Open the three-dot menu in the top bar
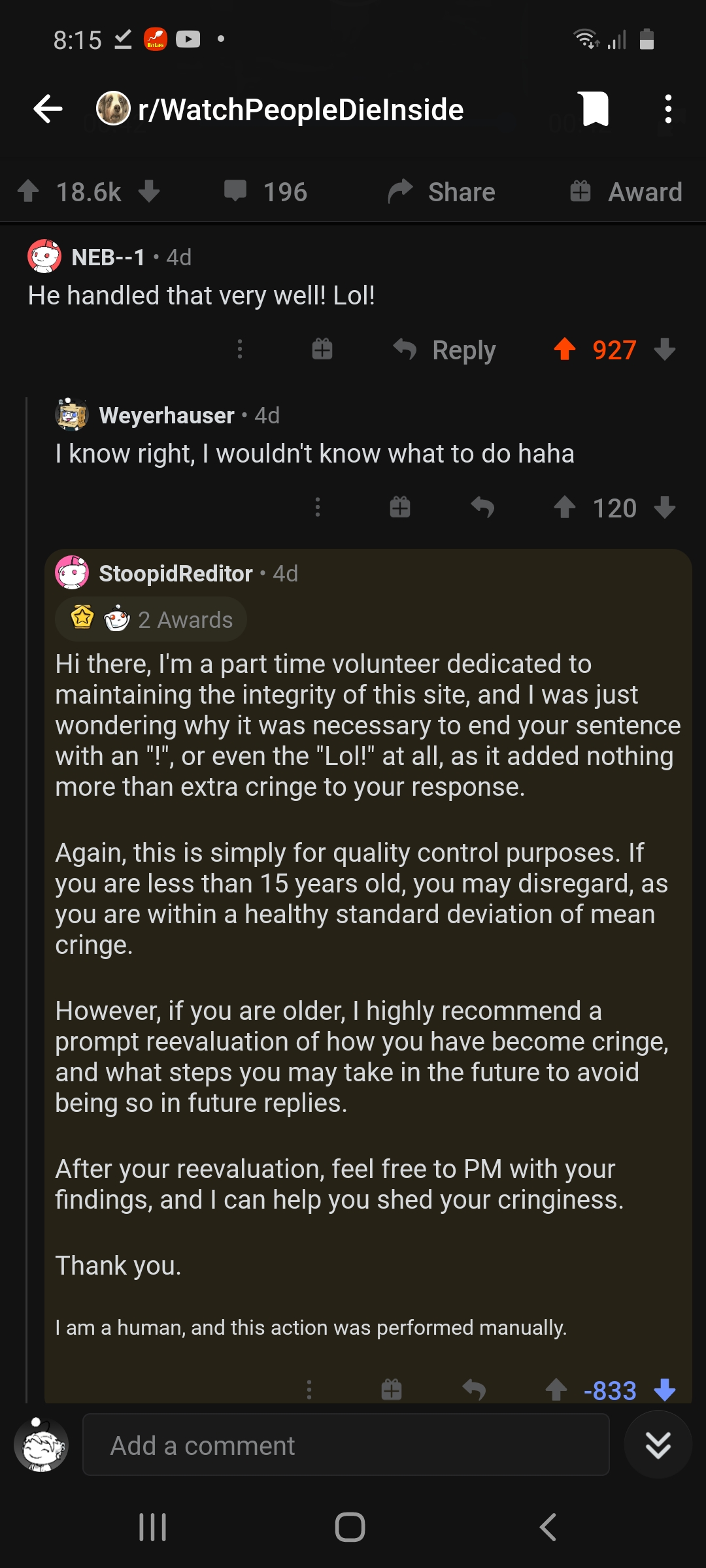Image resolution: width=706 pixels, height=1568 pixels. (668, 109)
